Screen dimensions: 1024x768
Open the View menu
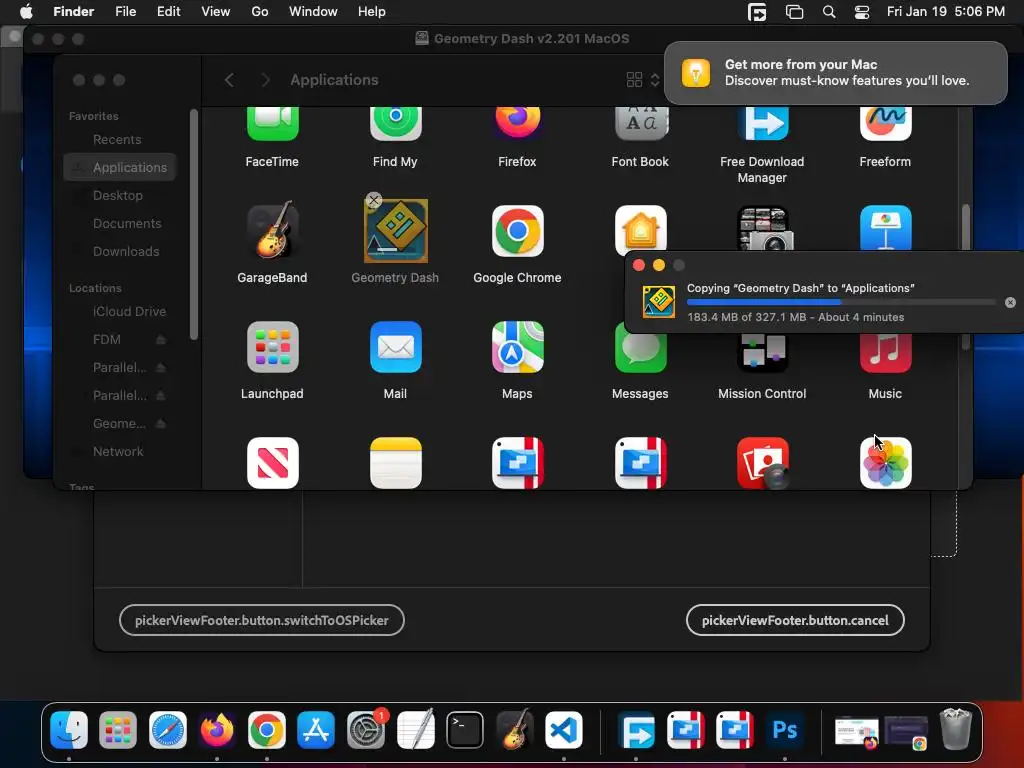coord(216,12)
